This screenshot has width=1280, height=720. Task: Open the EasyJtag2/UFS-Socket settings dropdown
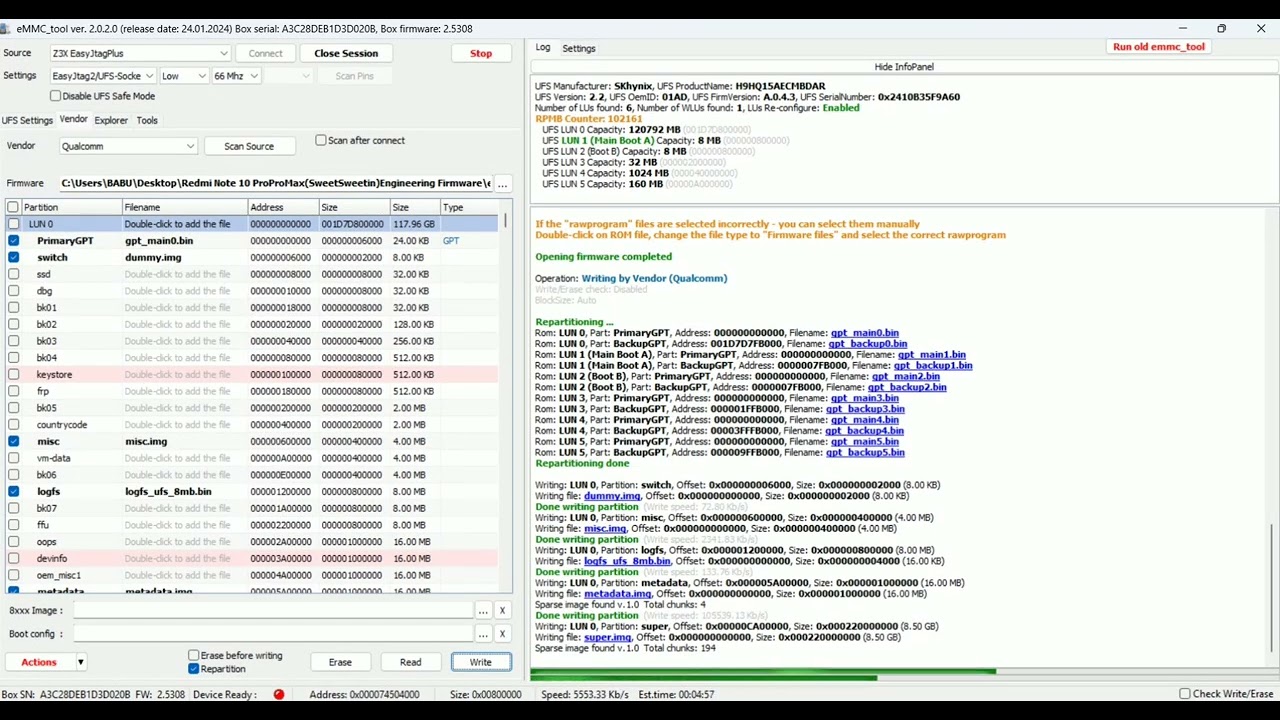(103, 76)
